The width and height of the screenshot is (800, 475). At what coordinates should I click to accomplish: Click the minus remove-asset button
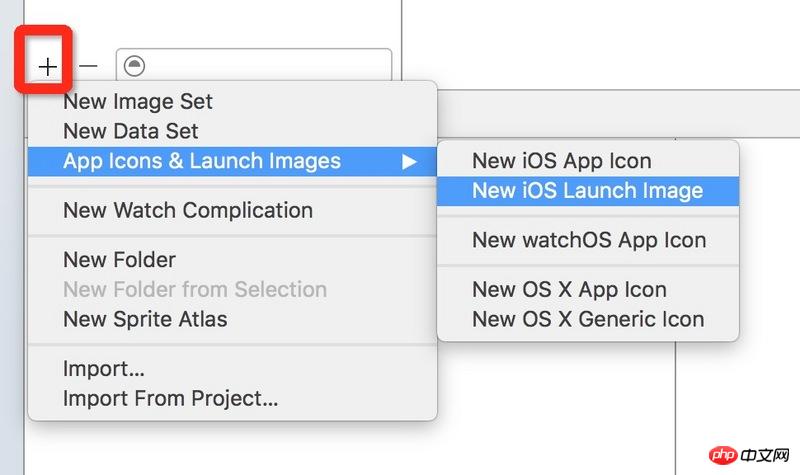89,66
